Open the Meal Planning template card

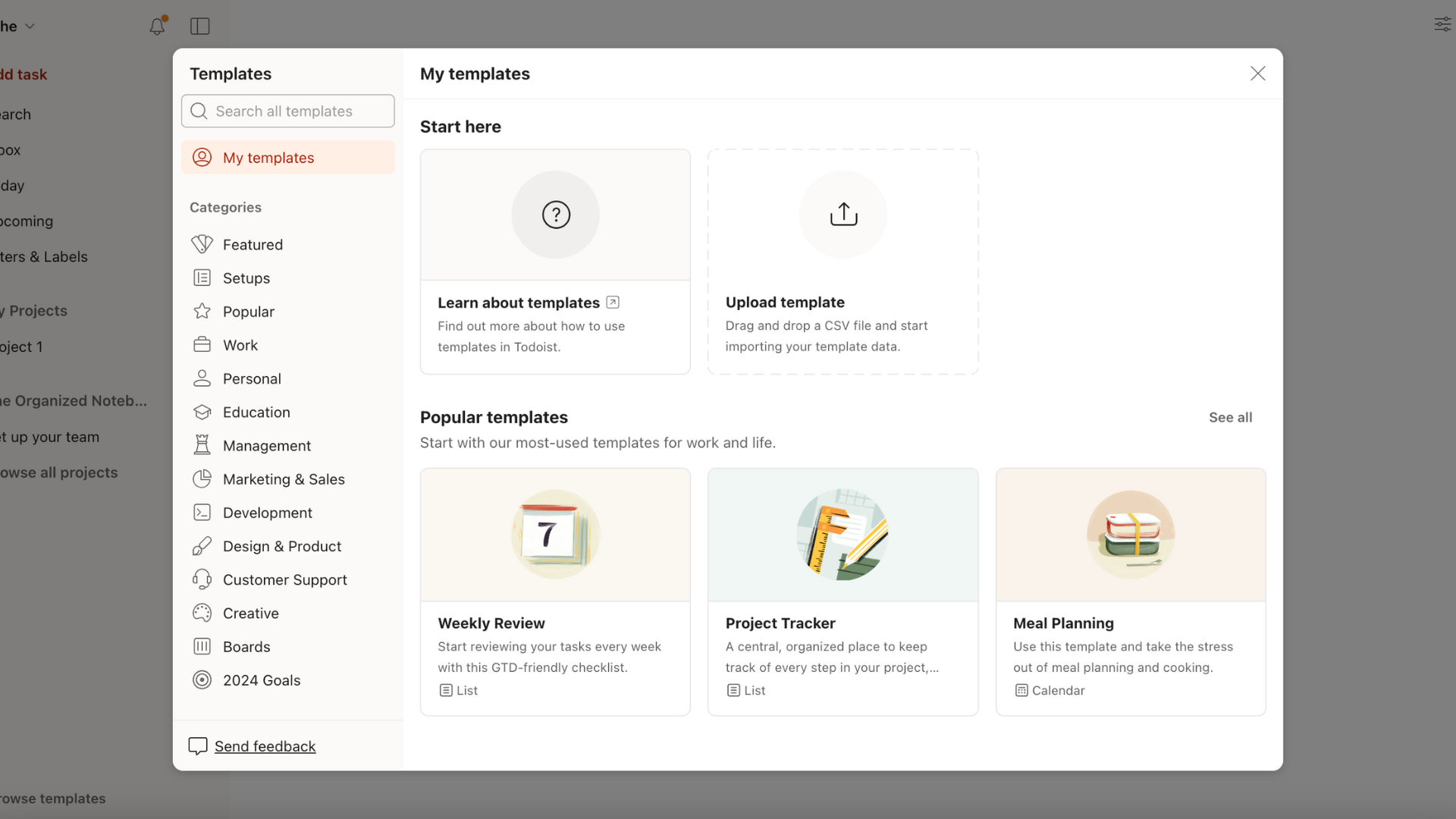click(1130, 591)
